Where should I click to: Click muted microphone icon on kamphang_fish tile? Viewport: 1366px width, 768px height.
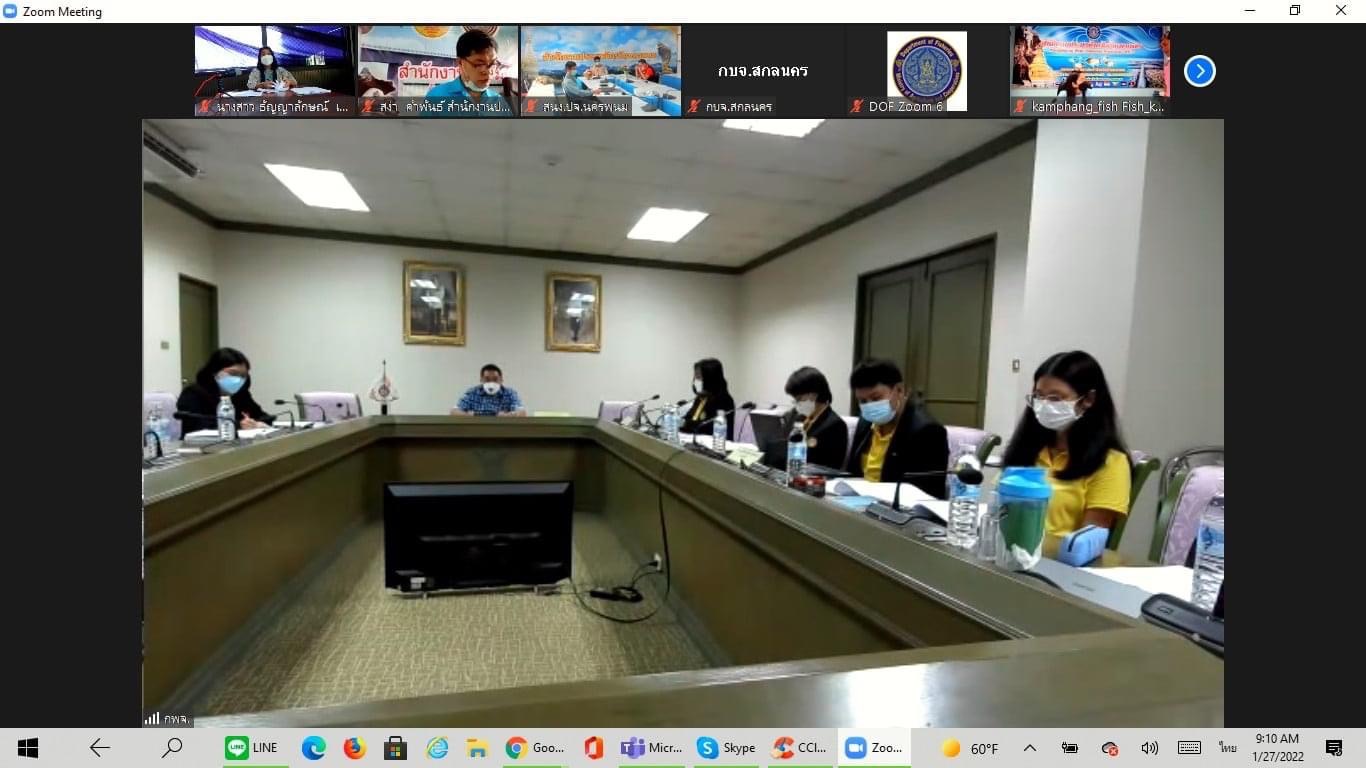pos(1020,106)
